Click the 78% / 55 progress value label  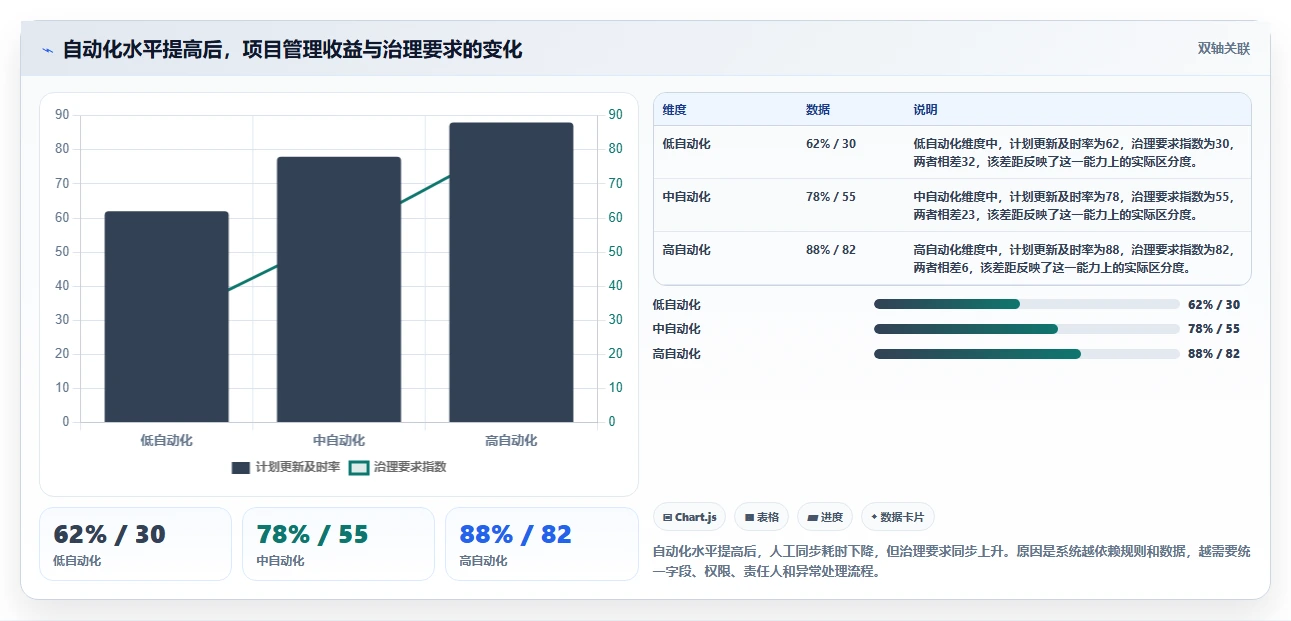coord(1214,329)
